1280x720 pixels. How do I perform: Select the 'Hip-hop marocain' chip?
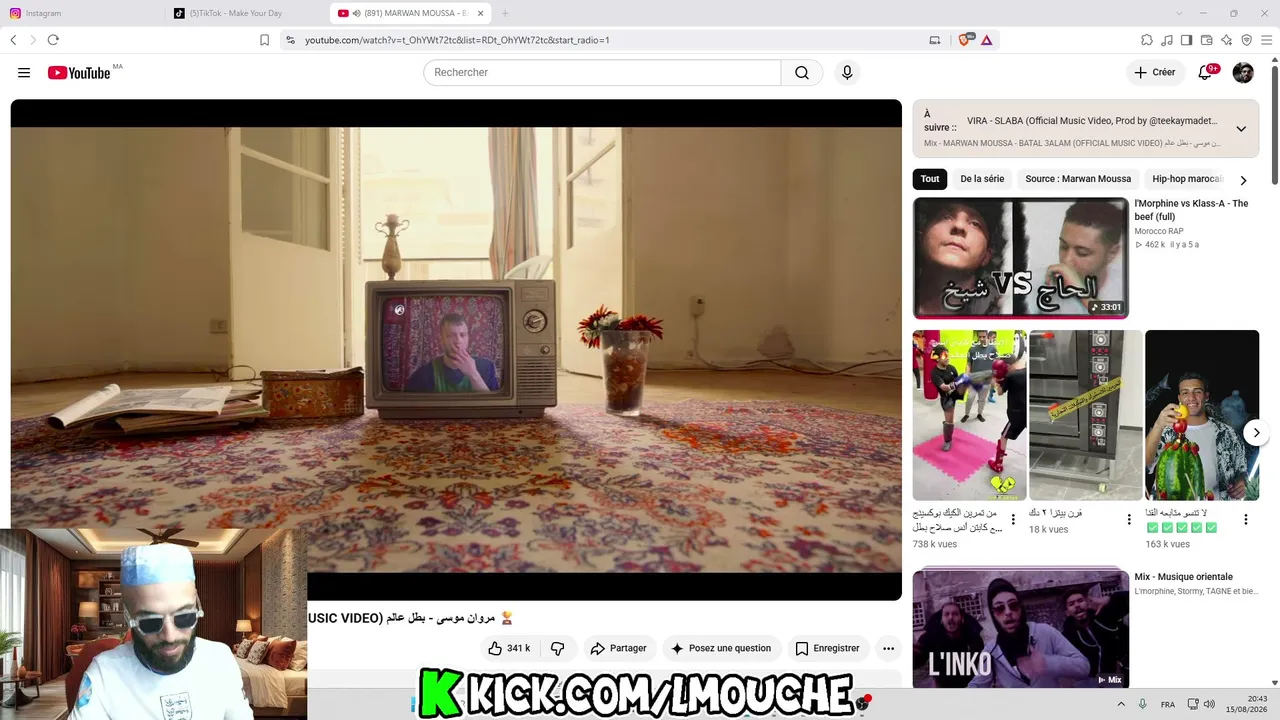(1187, 179)
